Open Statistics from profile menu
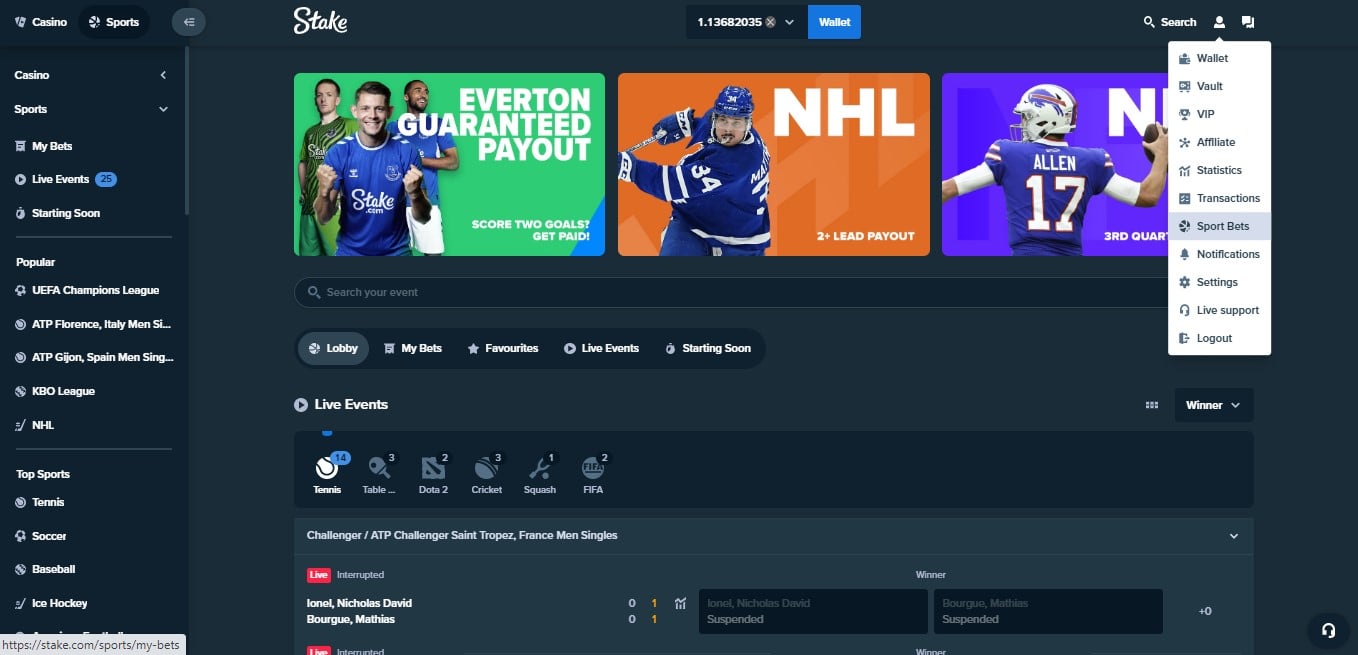Viewport: 1358px width, 655px height. (1219, 170)
